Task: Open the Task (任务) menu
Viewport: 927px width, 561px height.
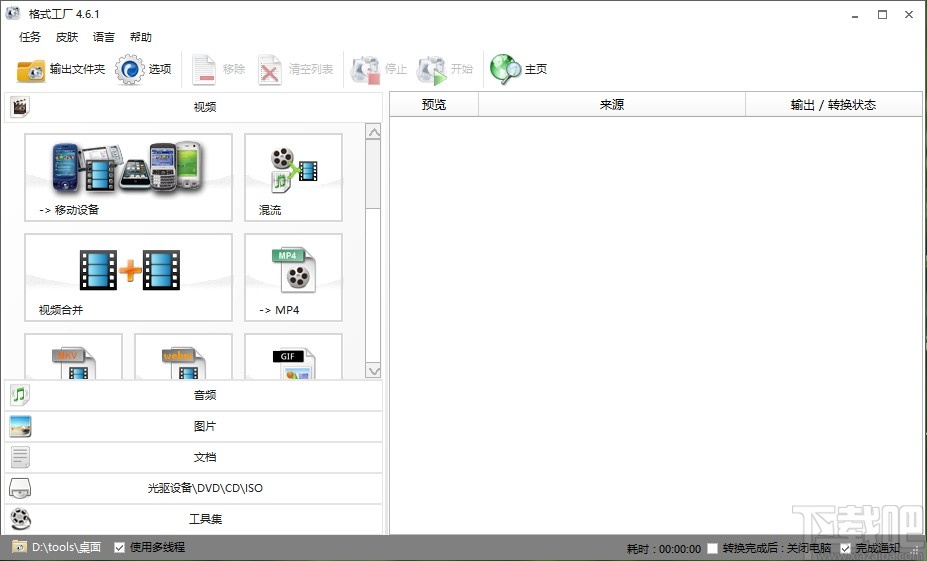Action: coord(30,37)
